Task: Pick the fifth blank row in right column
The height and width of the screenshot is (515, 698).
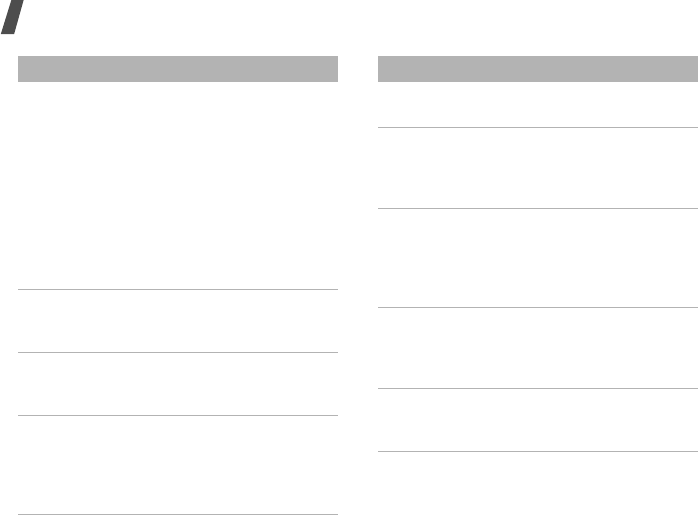Action: click(538, 420)
